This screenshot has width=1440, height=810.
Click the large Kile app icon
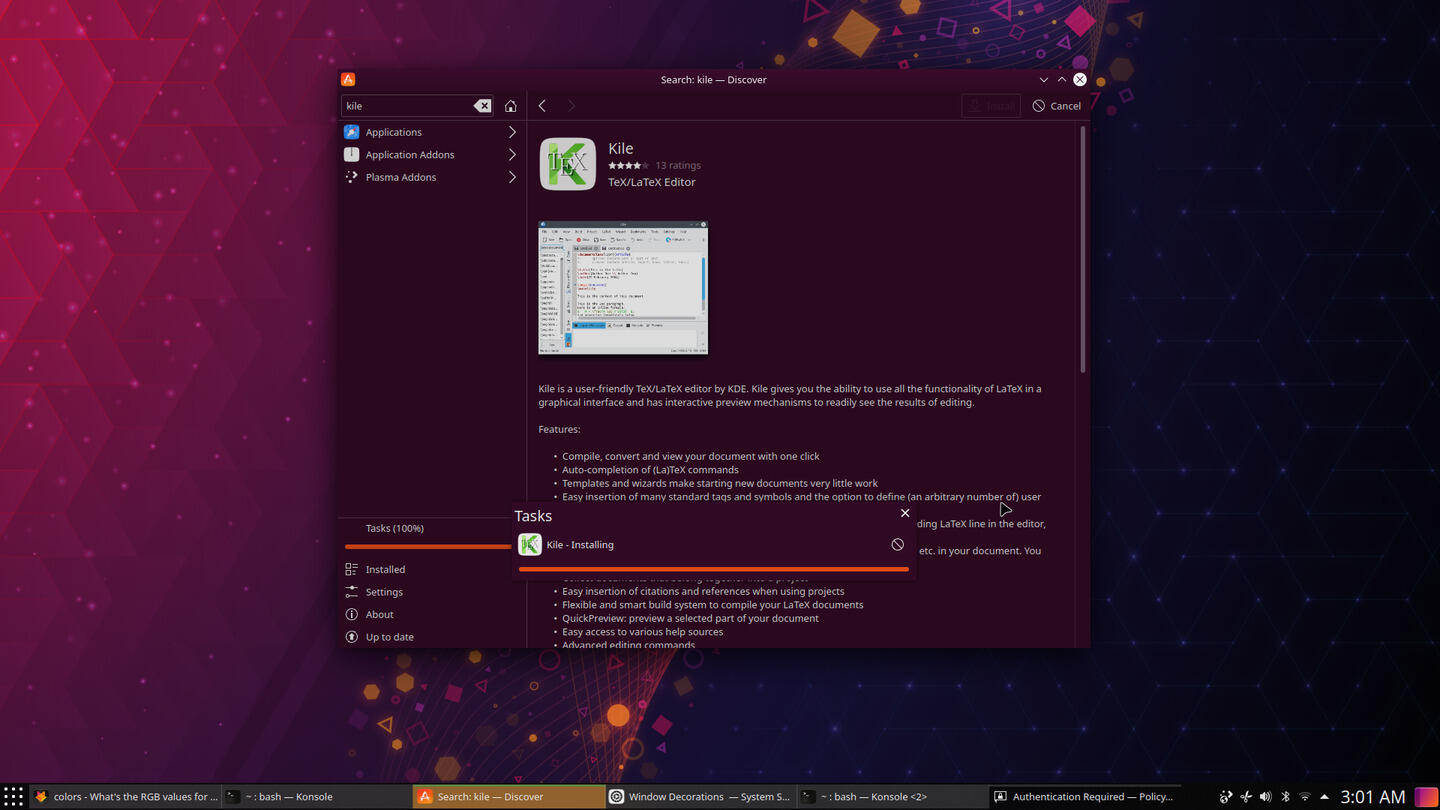pyautogui.click(x=568, y=164)
